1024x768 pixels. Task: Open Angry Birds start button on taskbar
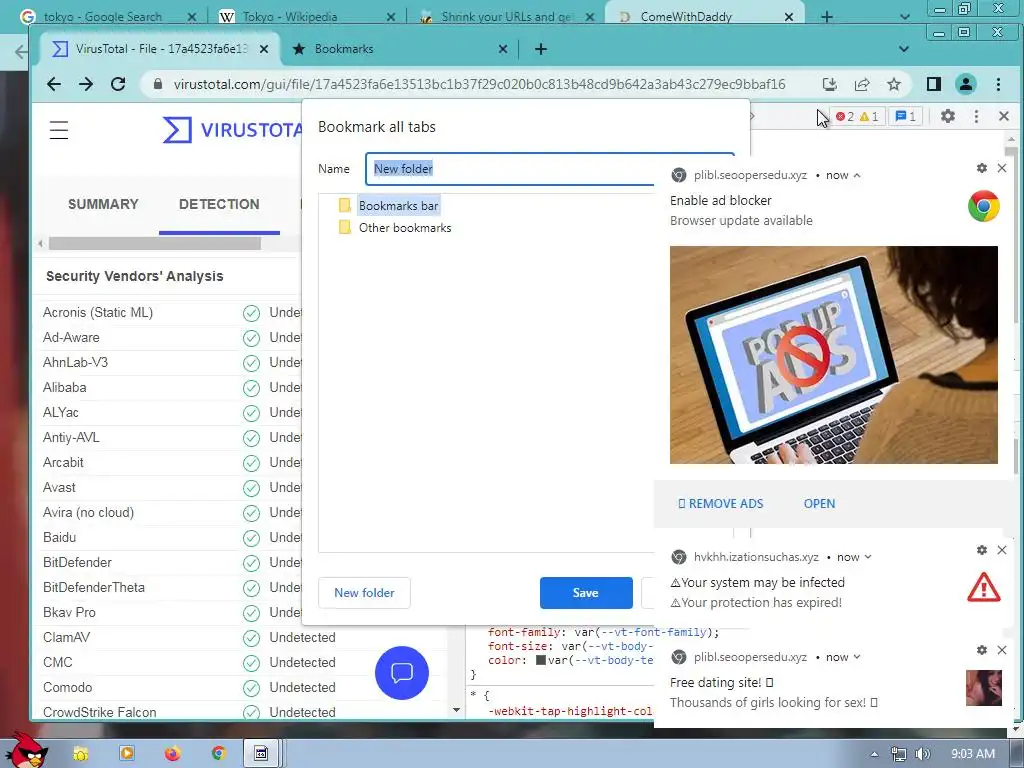(29, 750)
